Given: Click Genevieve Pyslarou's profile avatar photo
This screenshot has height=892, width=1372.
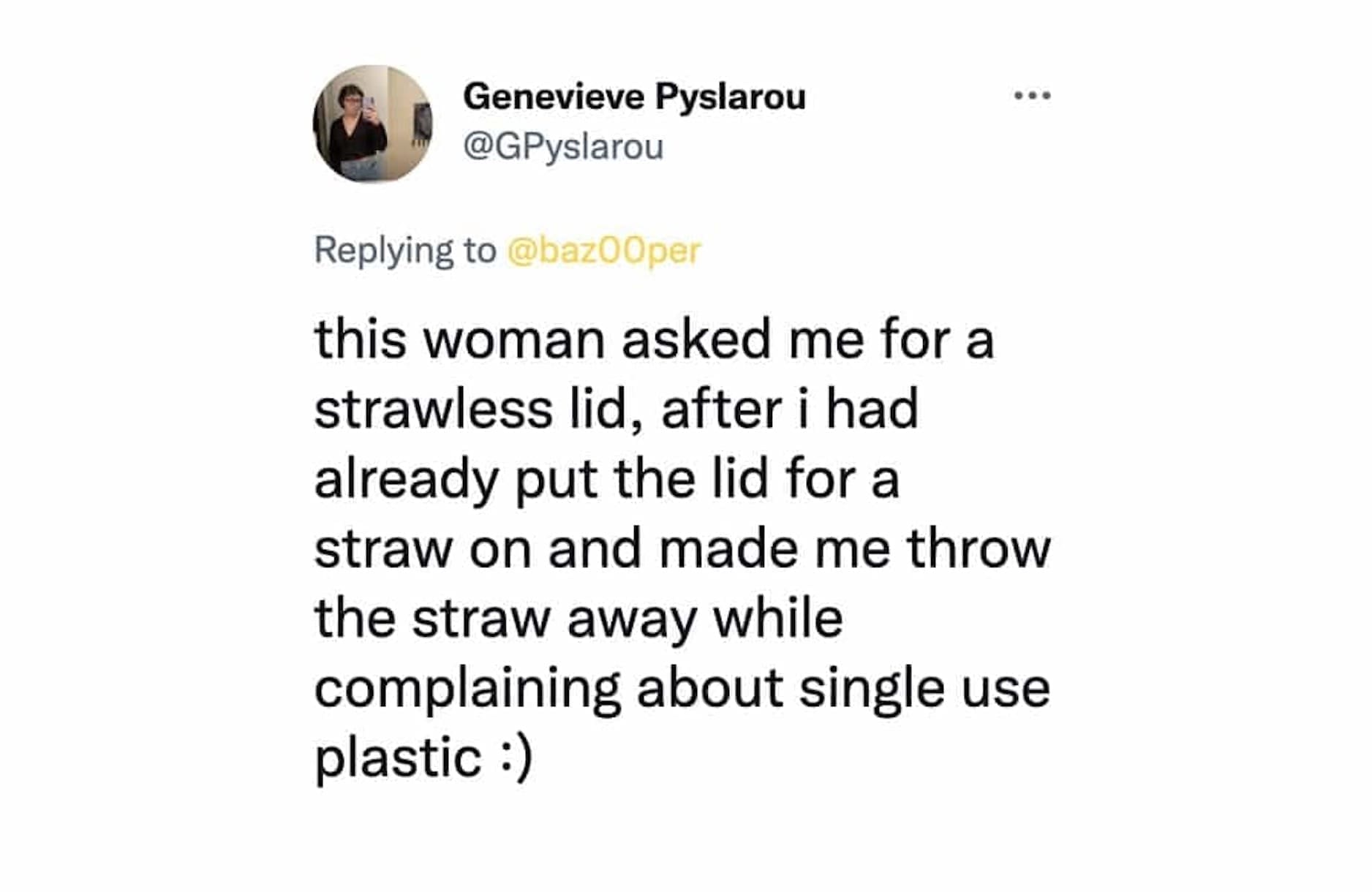Looking at the screenshot, I should 373,124.
